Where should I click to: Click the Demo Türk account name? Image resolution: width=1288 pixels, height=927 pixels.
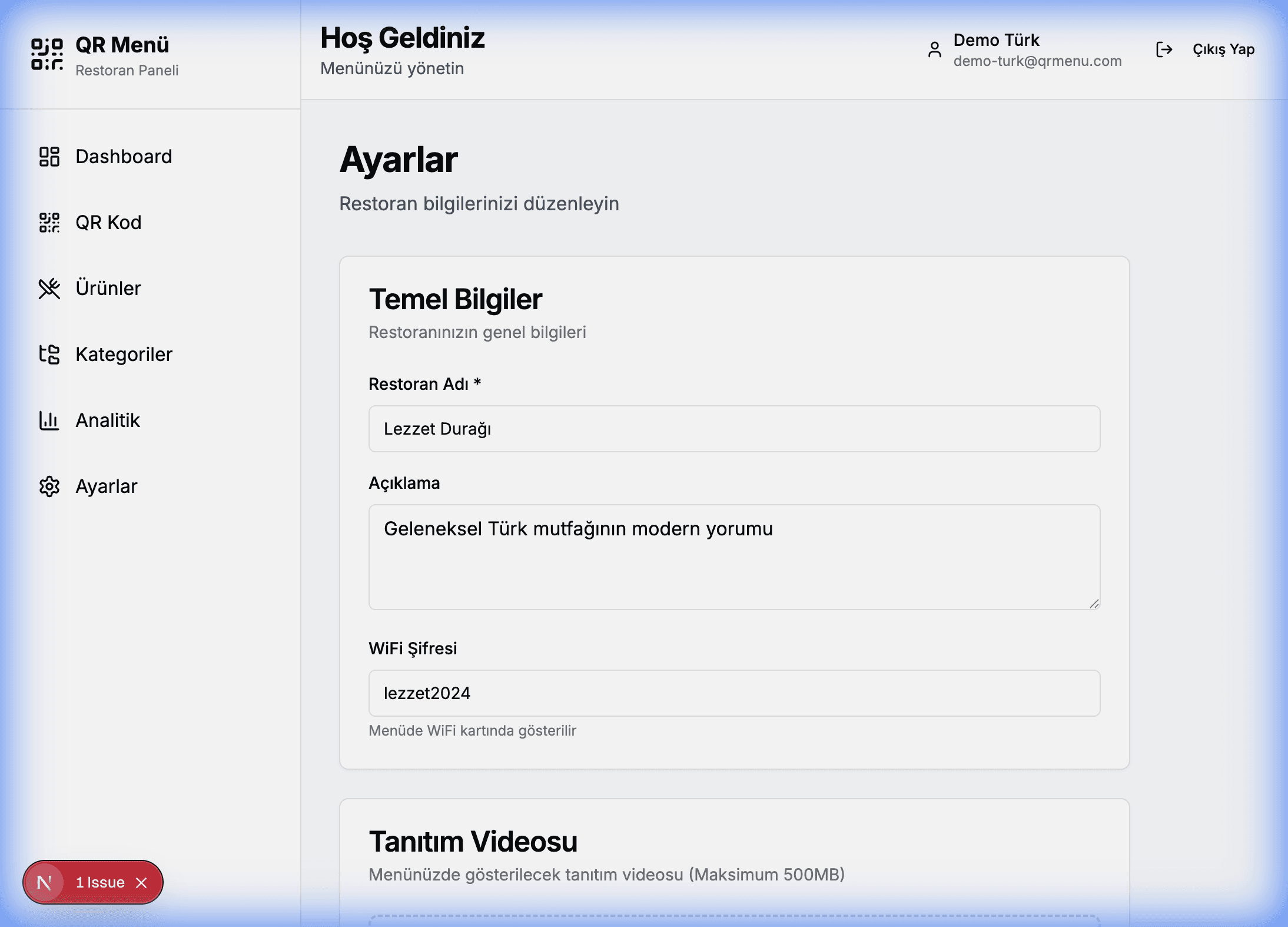[x=997, y=40]
